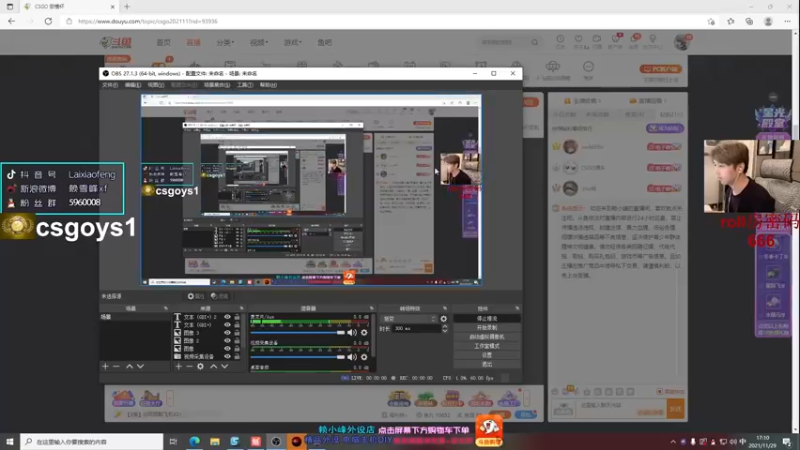Toggle lock on 图像 3 source

(237, 333)
